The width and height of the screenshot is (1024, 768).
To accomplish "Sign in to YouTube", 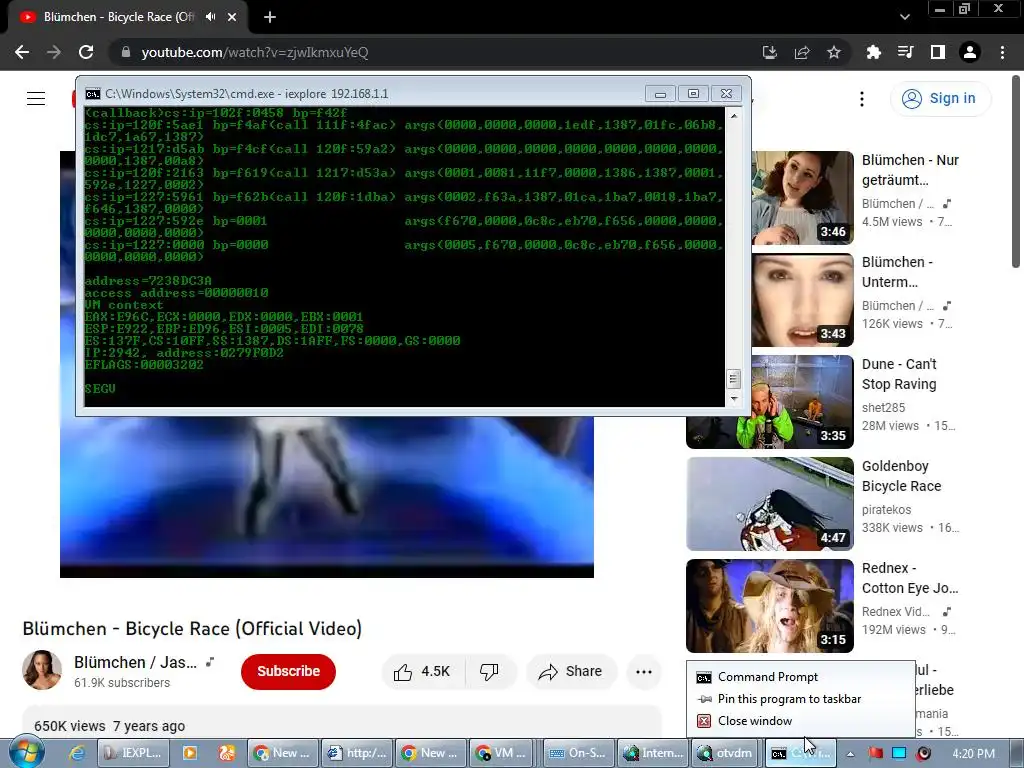I will (940, 99).
